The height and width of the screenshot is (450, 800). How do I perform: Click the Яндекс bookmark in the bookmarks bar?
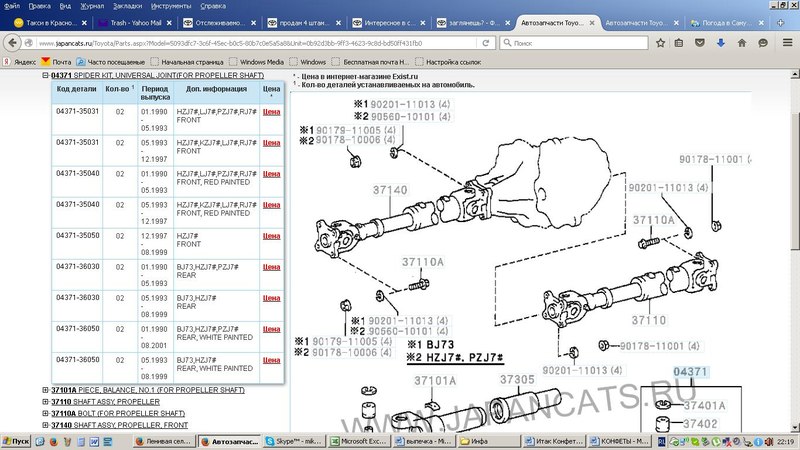coord(19,62)
